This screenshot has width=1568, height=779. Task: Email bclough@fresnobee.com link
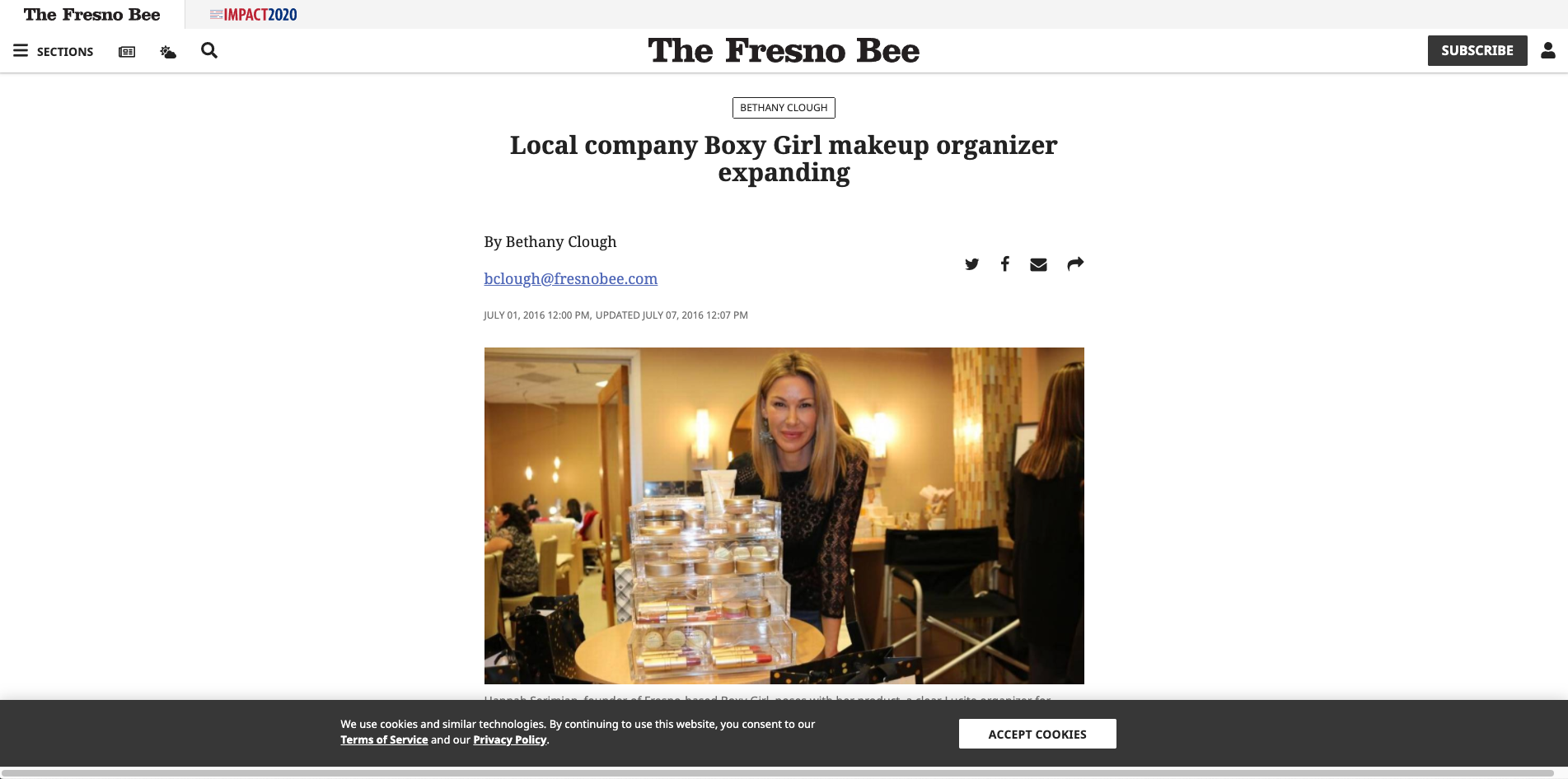click(570, 278)
